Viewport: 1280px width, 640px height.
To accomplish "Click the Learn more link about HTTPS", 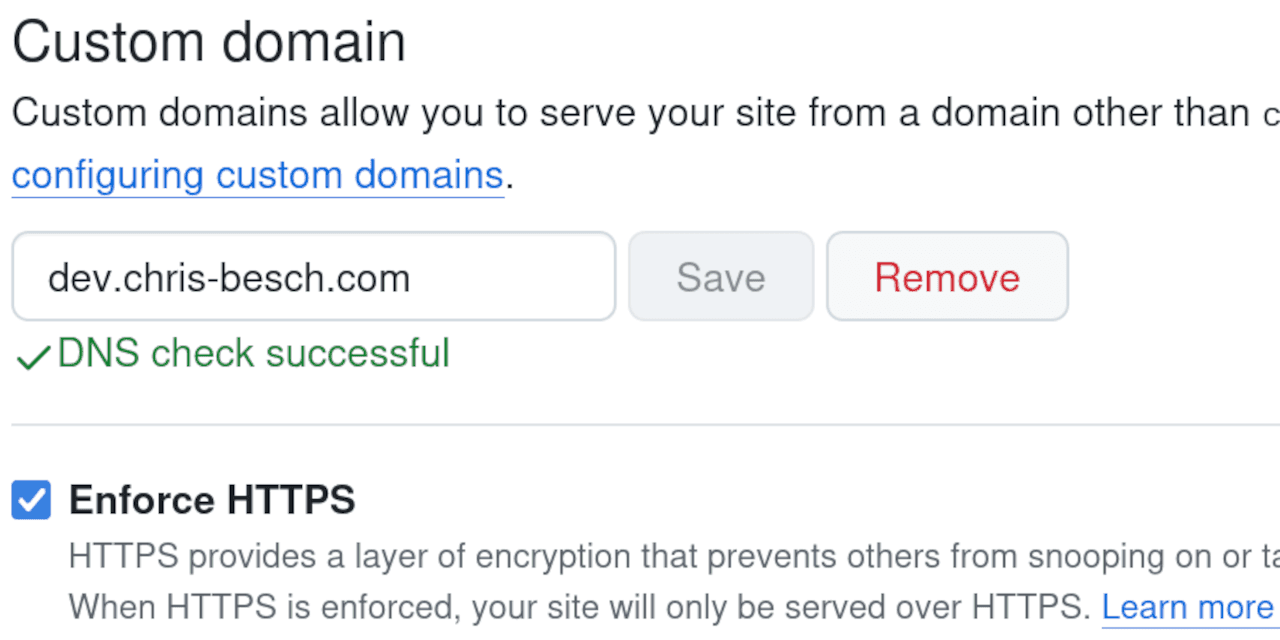I will tap(1187, 607).
